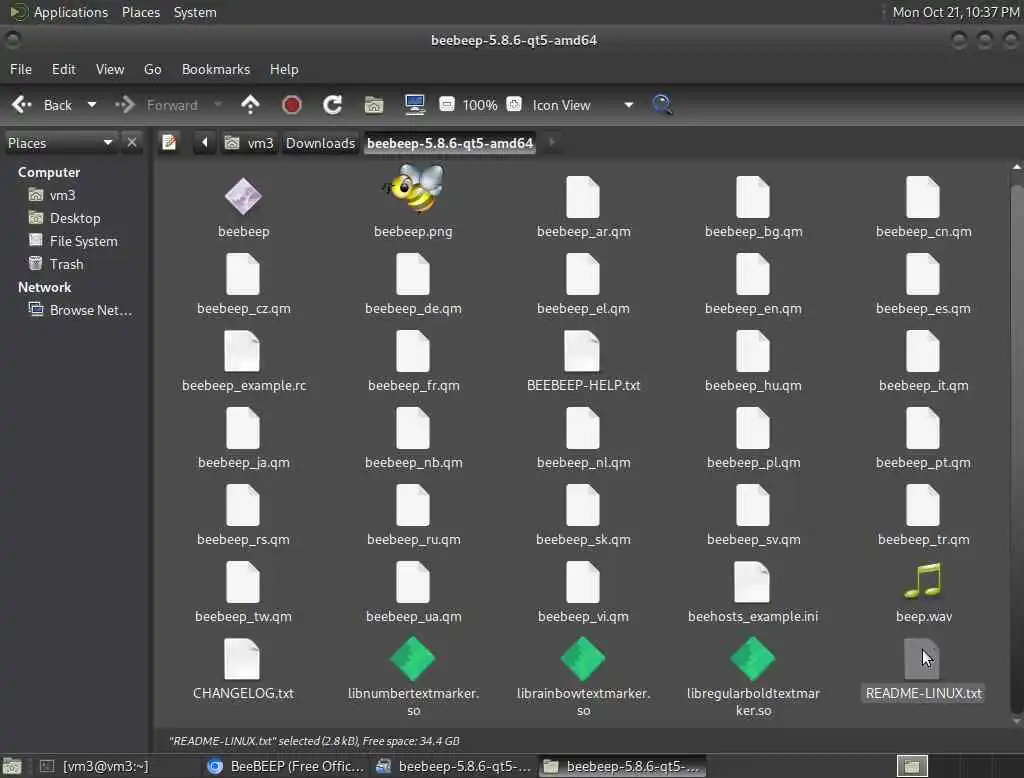
Task: Open the beebeep executable icon
Action: coord(243,196)
